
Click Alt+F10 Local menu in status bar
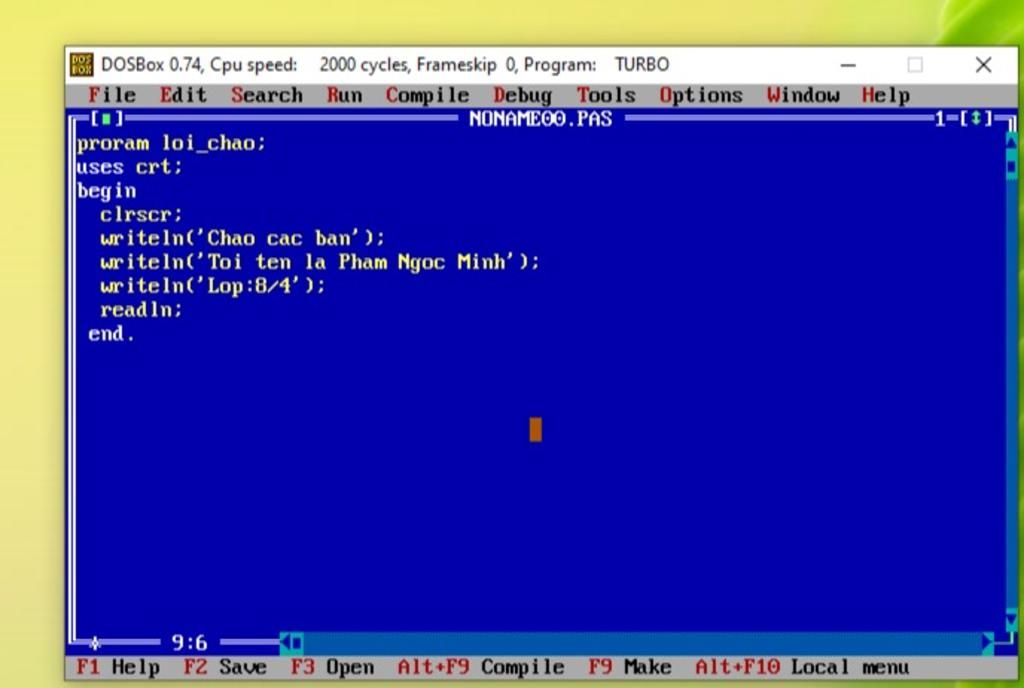(x=802, y=667)
